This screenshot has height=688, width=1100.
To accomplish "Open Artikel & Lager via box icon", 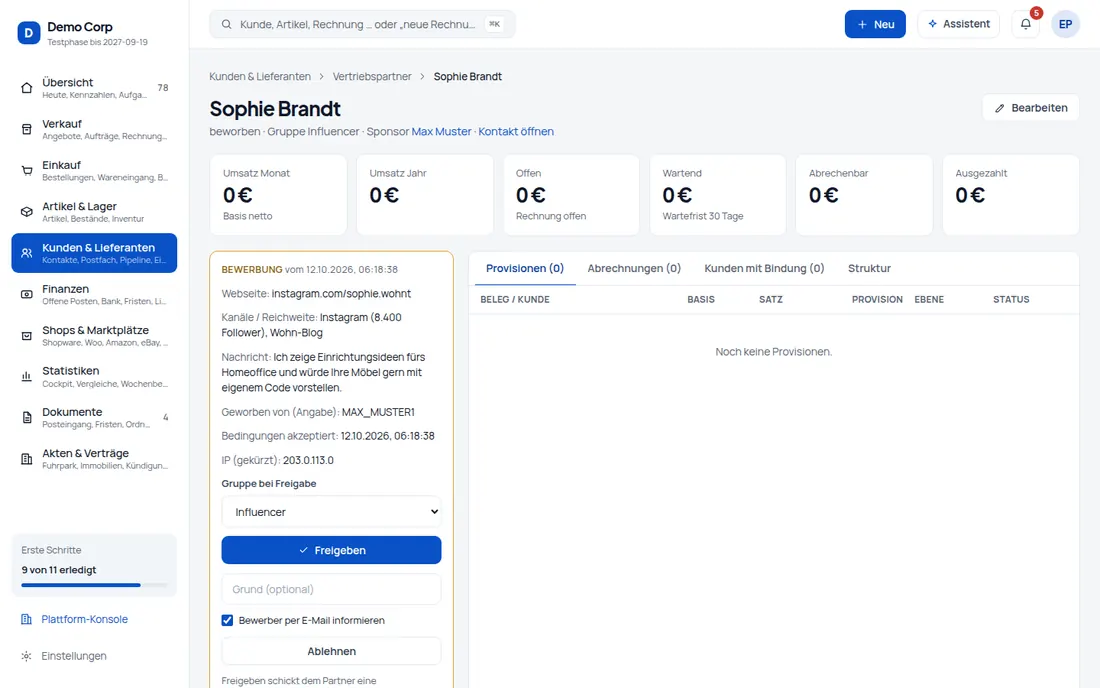I will click(27, 212).
